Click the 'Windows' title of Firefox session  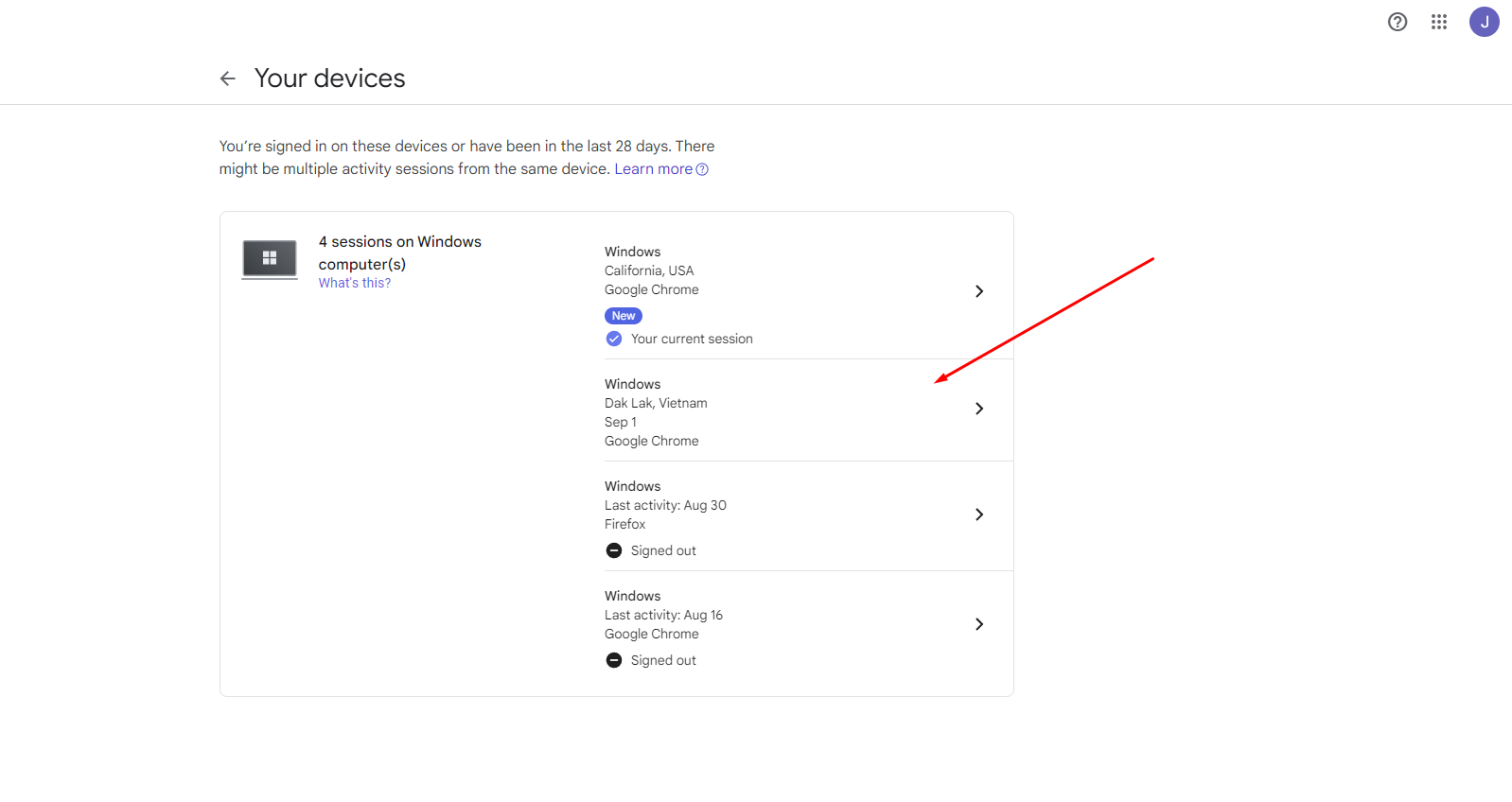633,486
